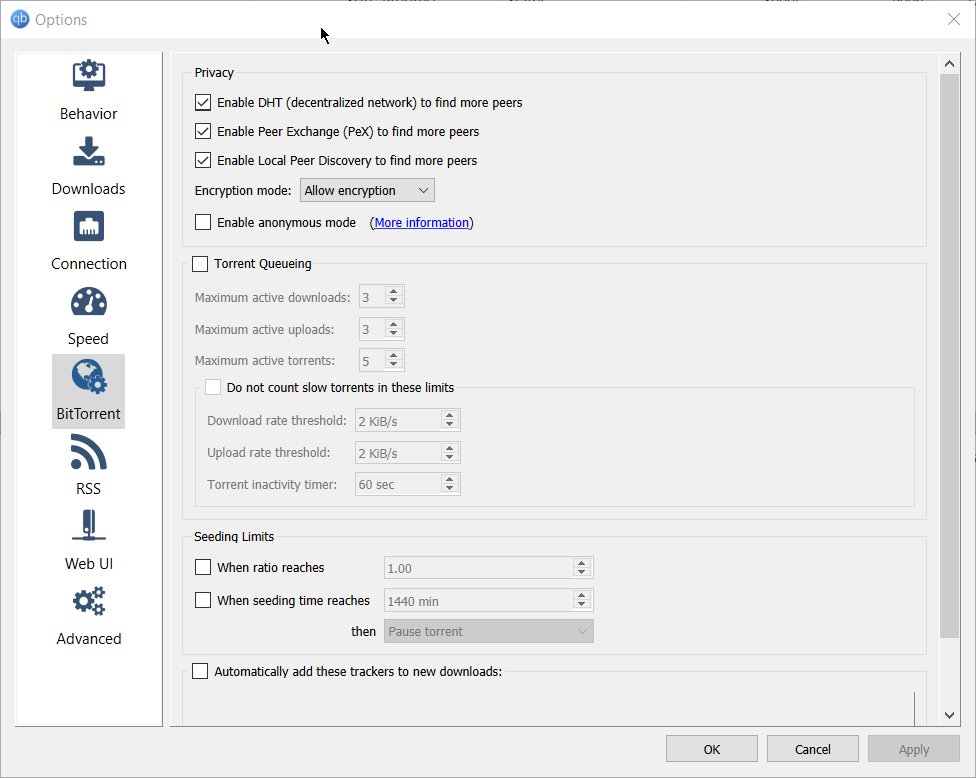Switch to the Behavior tab label
This screenshot has width=976, height=778.
[88, 114]
